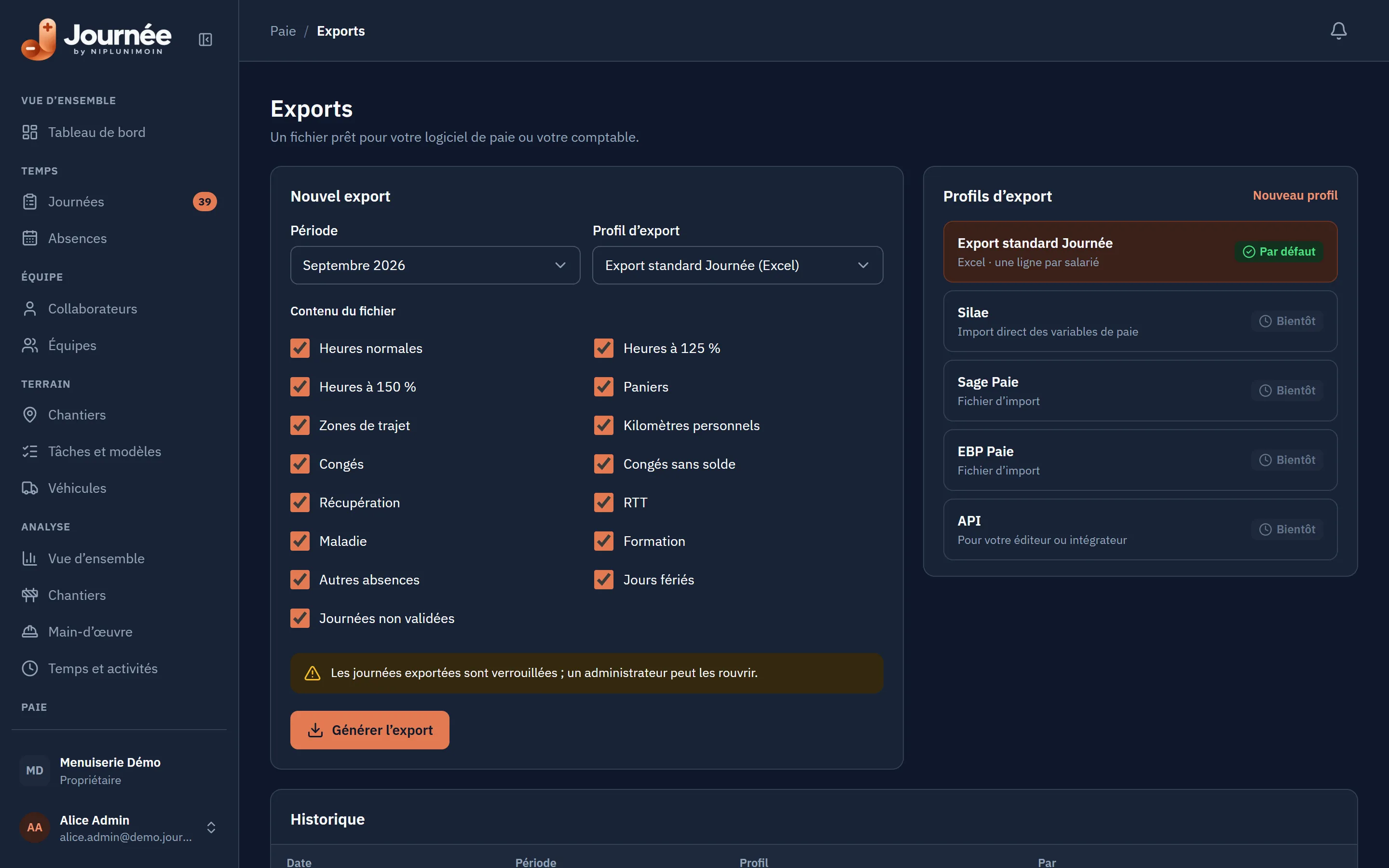Click the Tableau de bord grid icon
Image resolution: width=1389 pixels, height=868 pixels.
pyautogui.click(x=30, y=132)
